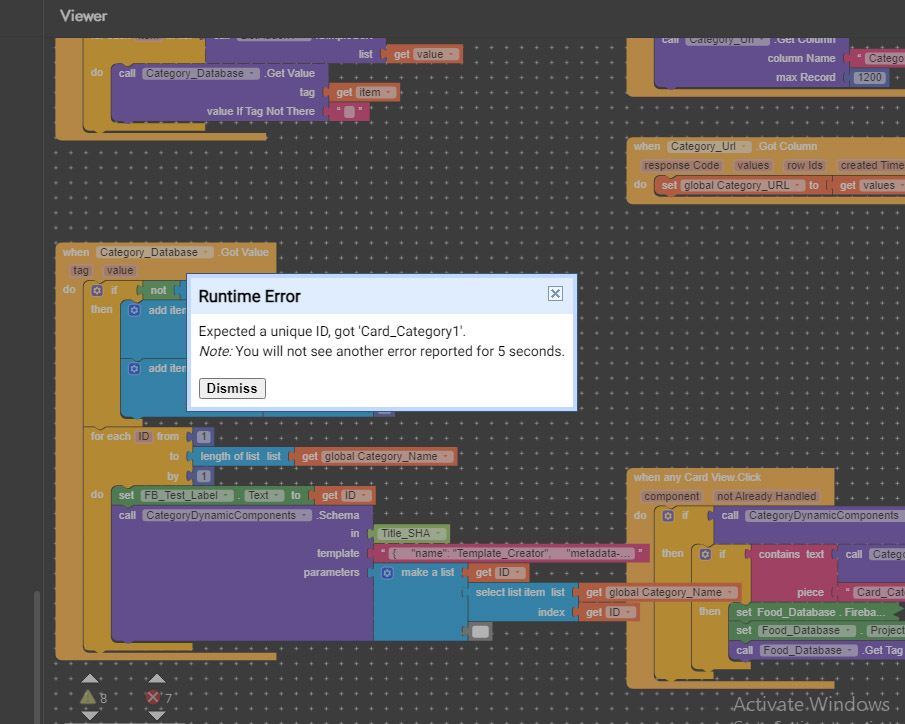
Task: Go to previous warning with up arrow
Action: coord(89,678)
